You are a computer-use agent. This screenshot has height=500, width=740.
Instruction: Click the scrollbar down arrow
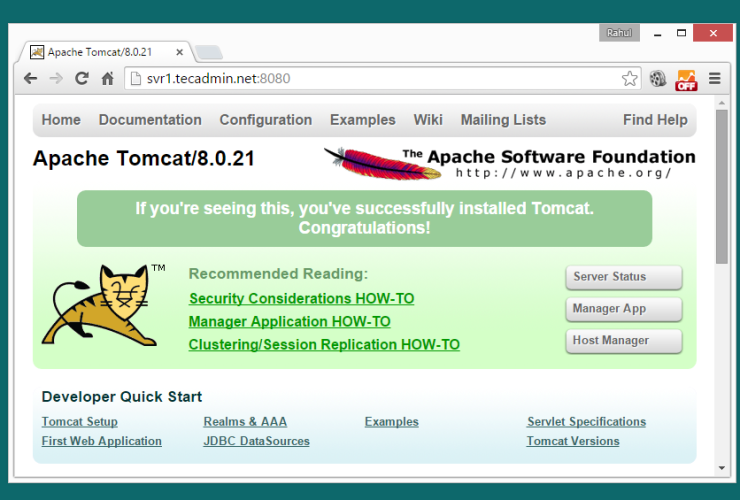click(x=722, y=467)
